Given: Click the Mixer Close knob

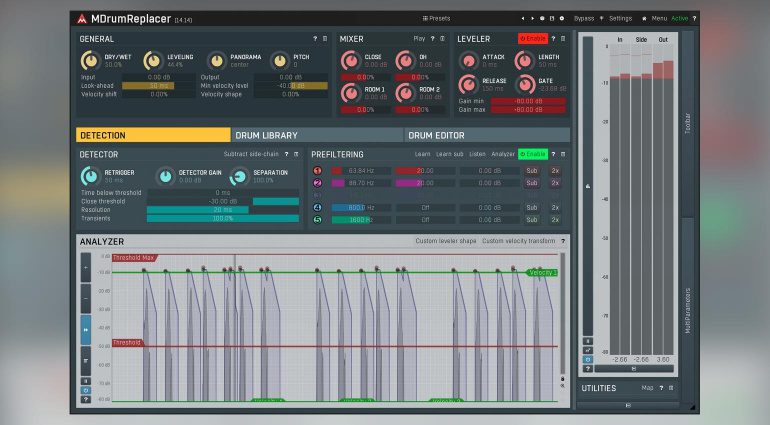Looking at the screenshot, I should tap(350, 62).
